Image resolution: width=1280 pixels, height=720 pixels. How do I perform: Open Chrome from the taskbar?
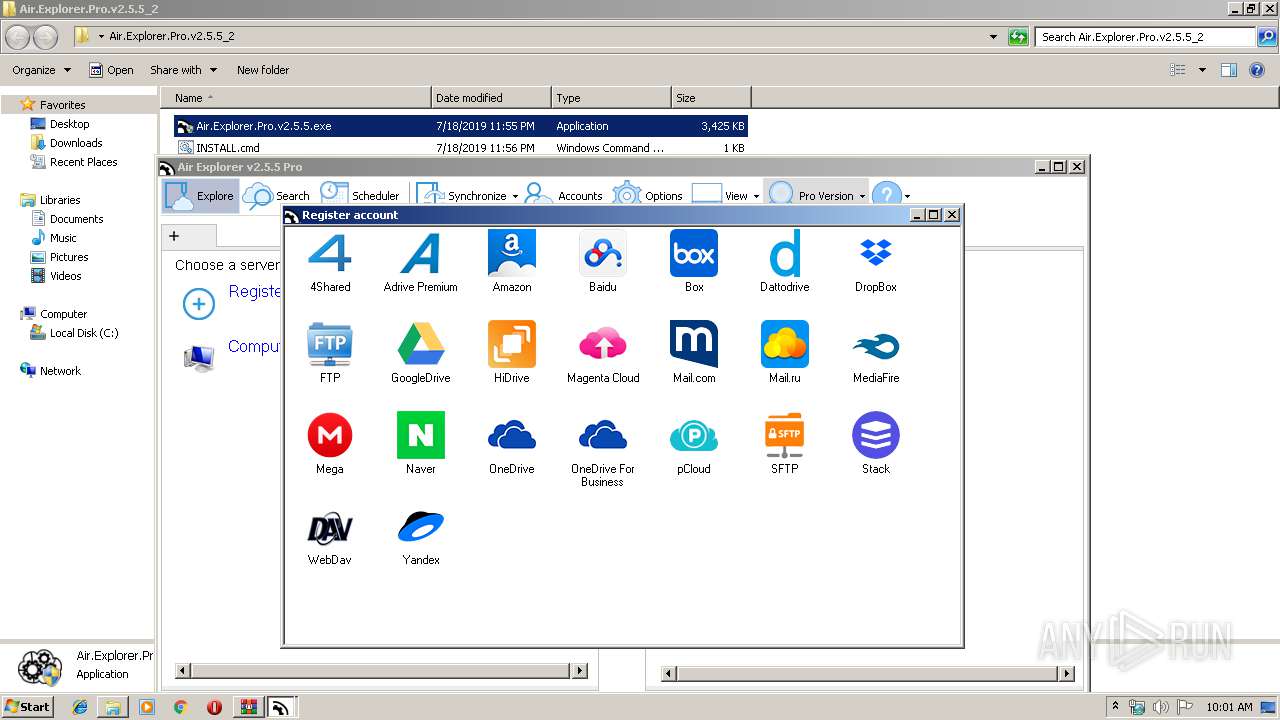181,707
